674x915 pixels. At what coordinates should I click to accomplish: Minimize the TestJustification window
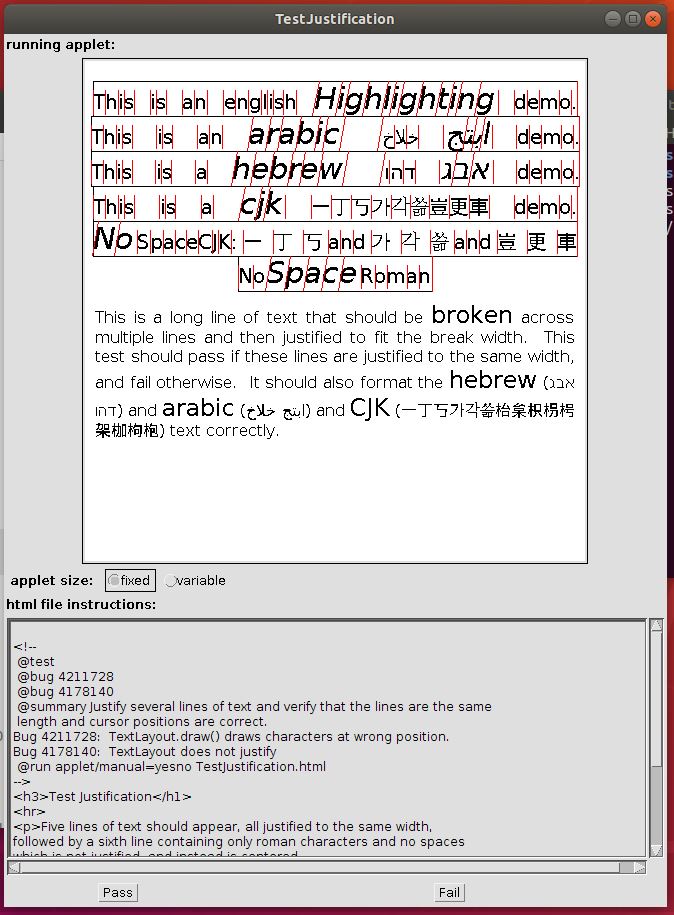coord(611,18)
